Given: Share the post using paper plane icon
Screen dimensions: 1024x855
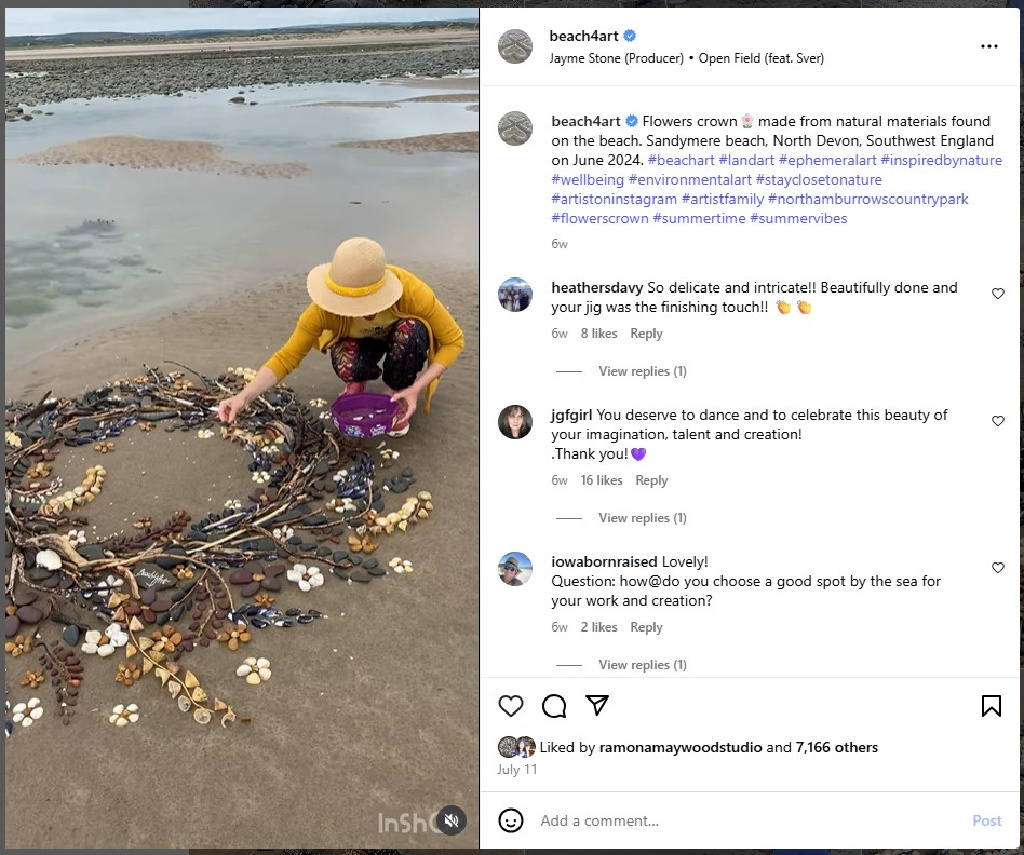Looking at the screenshot, I should click(597, 705).
